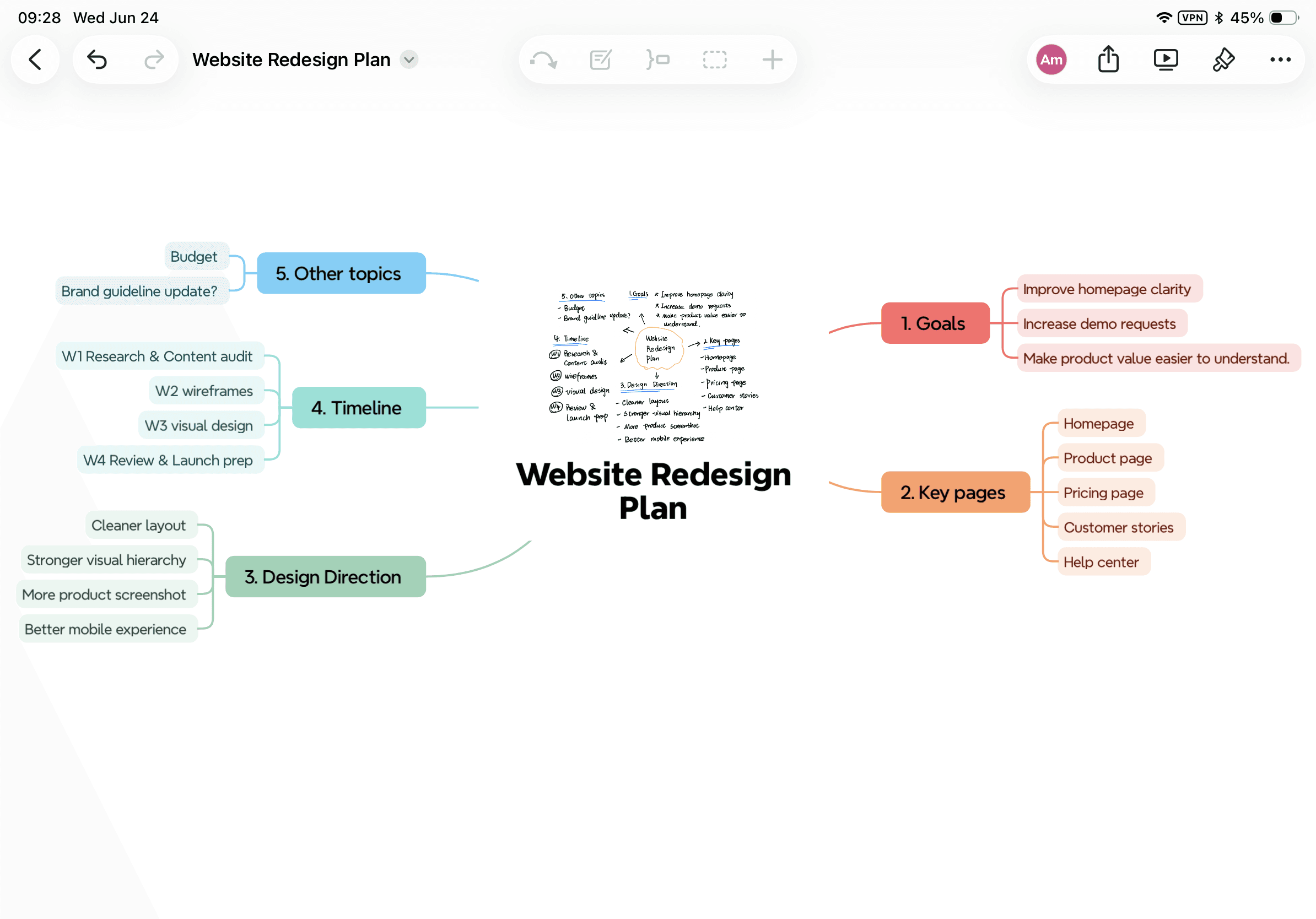Viewport: 1316px width, 919px height.
Task: Select the Website Redesign Plan central topic
Action: click(654, 490)
